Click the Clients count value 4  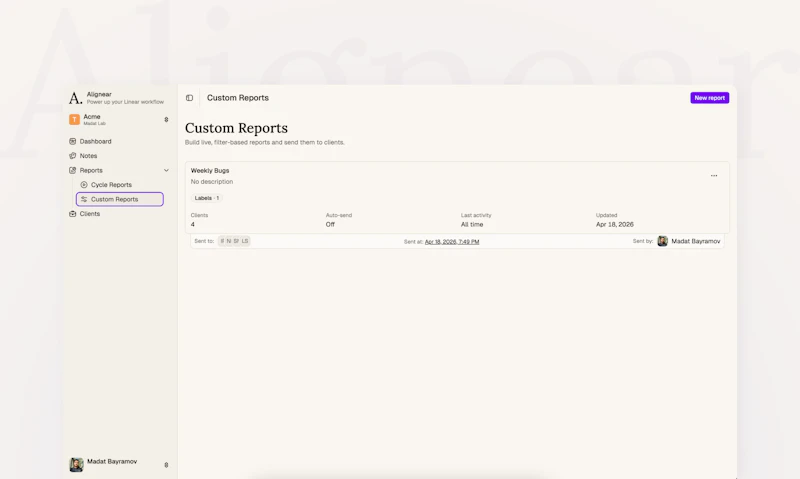click(x=193, y=224)
